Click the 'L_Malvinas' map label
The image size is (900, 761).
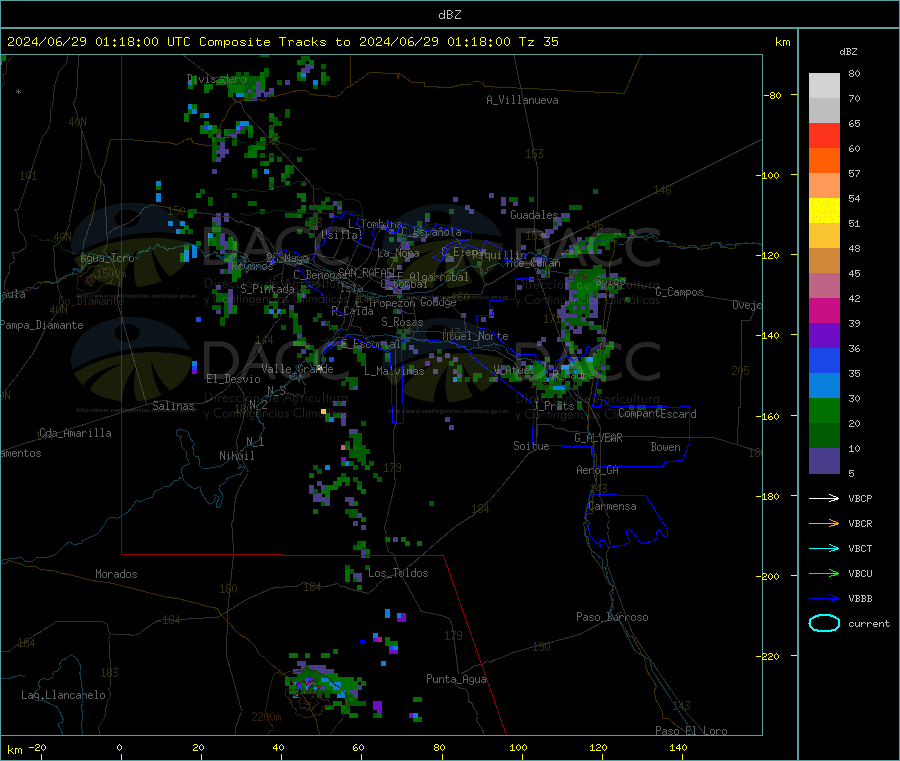click(394, 371)
